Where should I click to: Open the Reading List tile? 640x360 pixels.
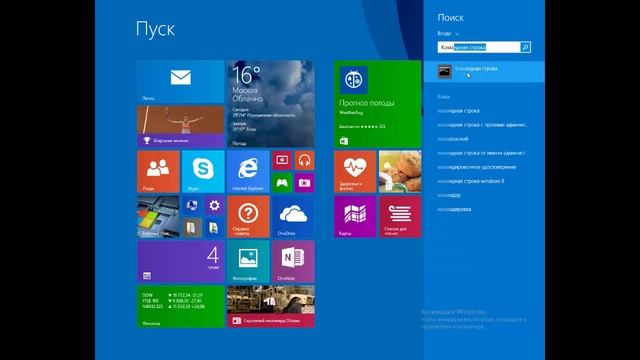pos(400,216)
